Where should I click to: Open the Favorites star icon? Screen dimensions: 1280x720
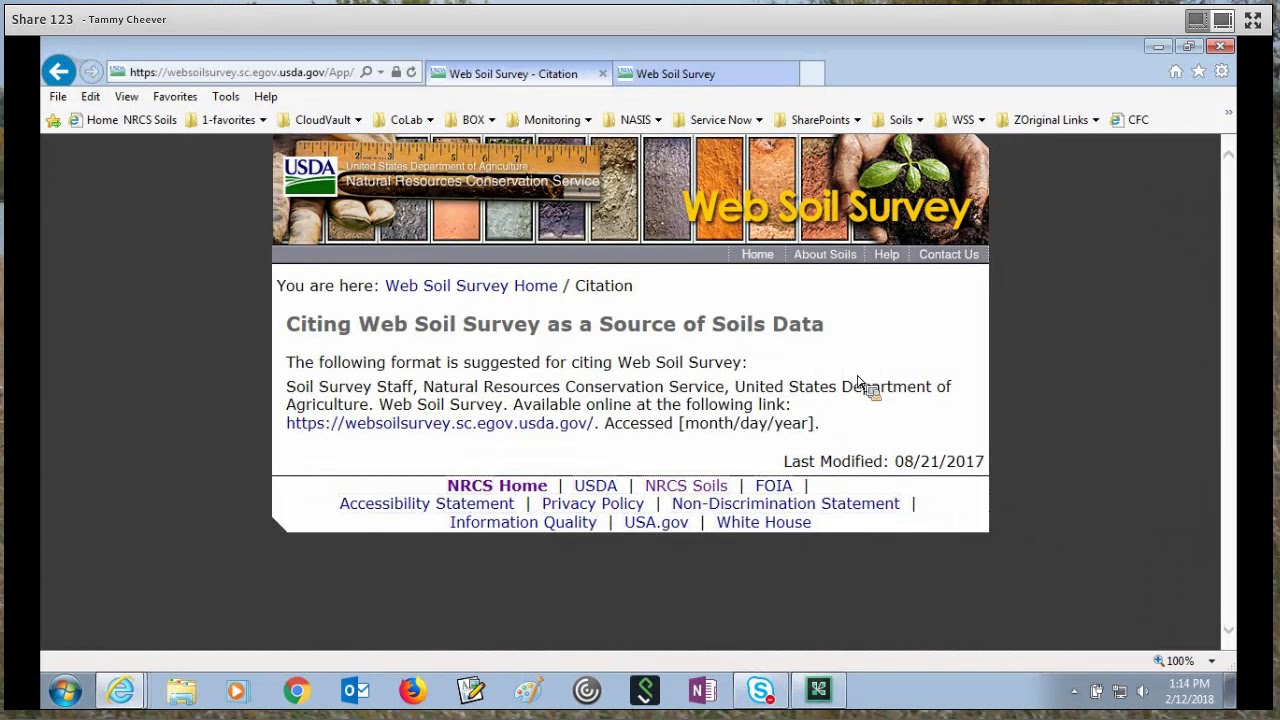pos(1198,72)
